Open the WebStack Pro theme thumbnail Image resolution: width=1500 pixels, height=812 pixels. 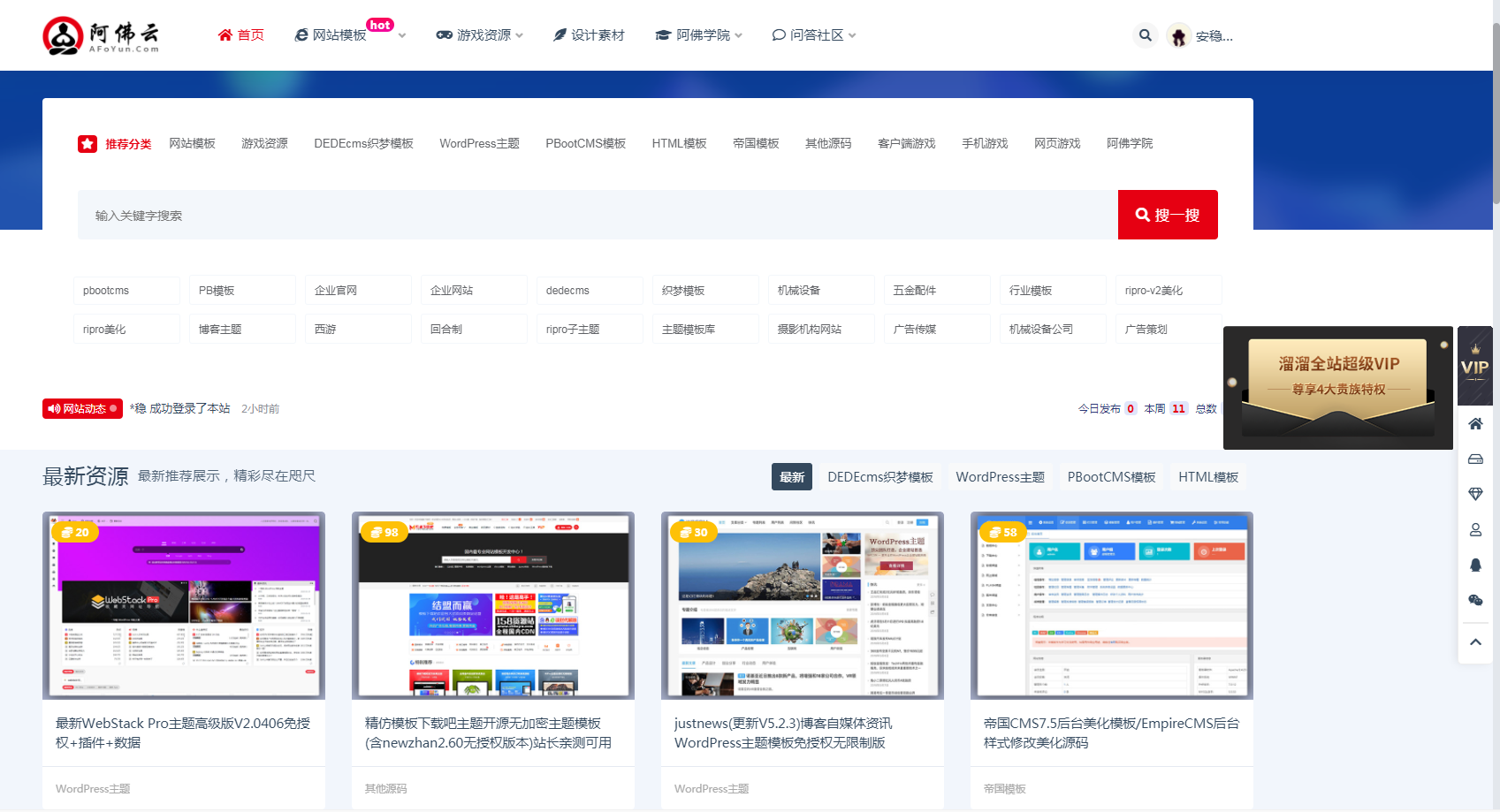[x=184, y=605]
